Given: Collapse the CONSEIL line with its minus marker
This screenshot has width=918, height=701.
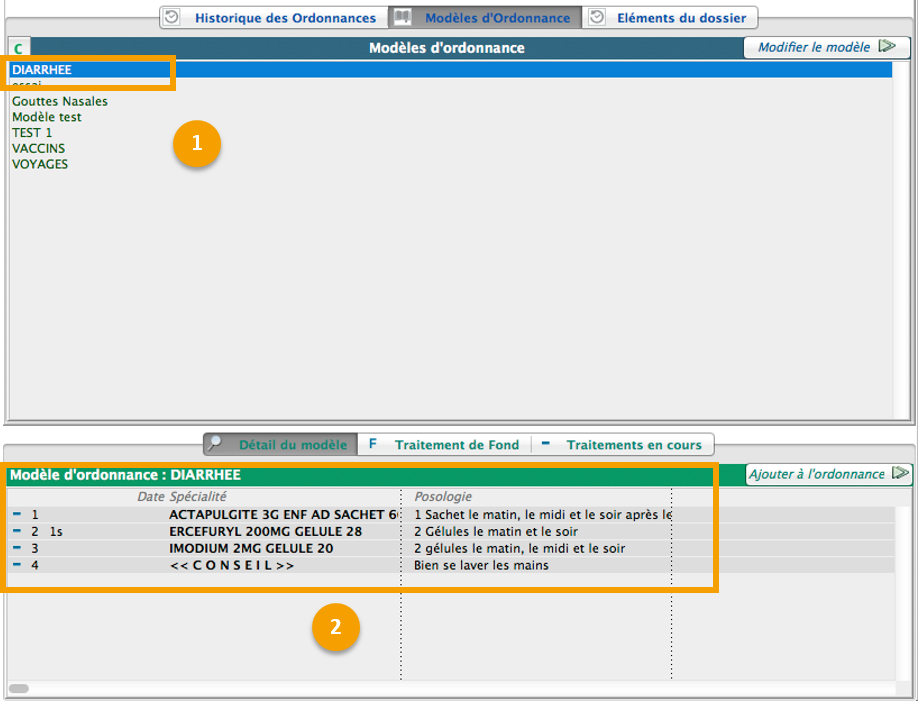Looking at the screenshot, I should (x=17, y=565).
